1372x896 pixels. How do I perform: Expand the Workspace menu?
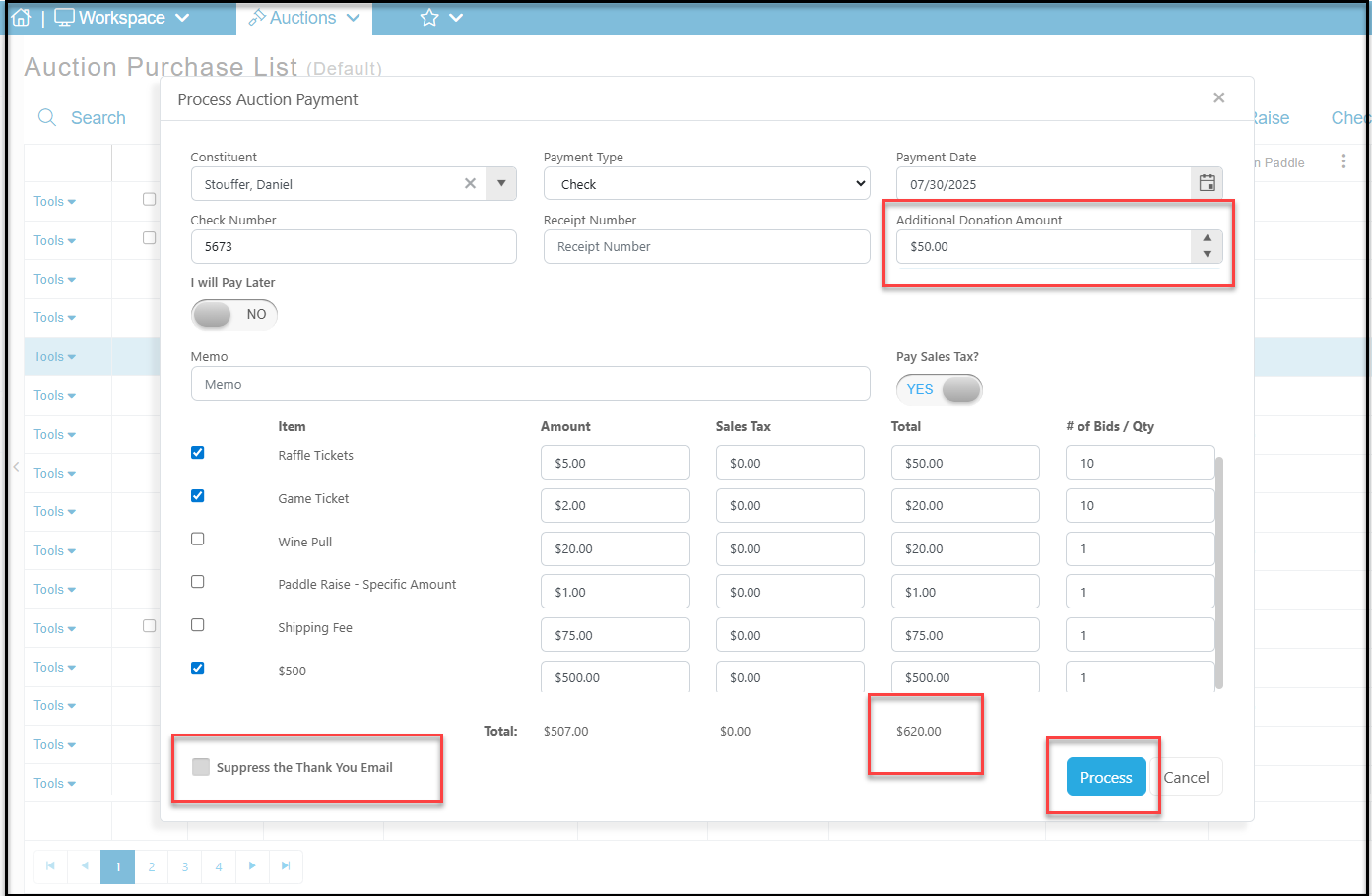[122, 18]
